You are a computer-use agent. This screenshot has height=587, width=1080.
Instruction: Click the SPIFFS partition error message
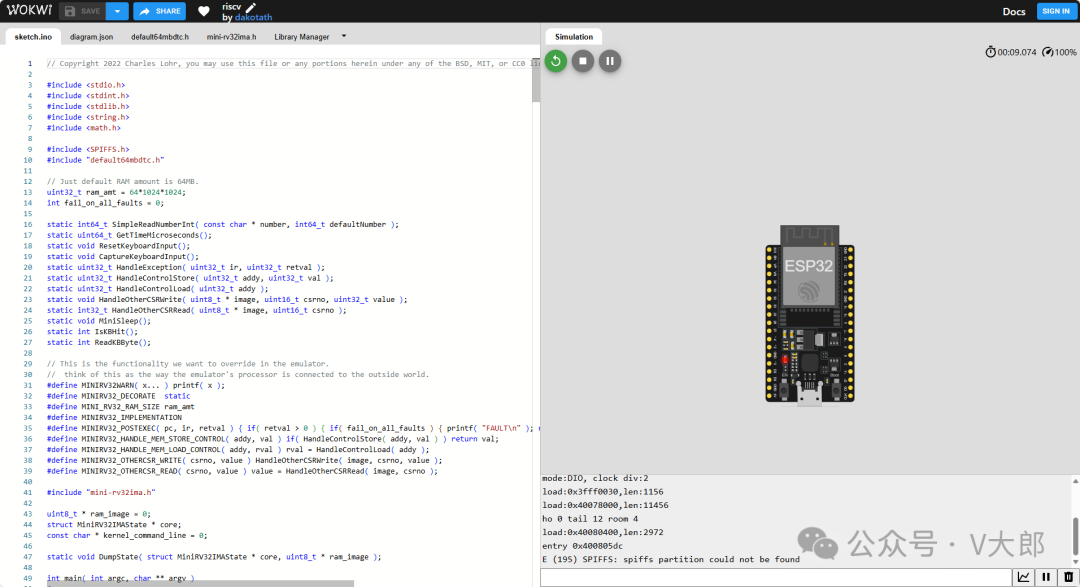[671, 559]
